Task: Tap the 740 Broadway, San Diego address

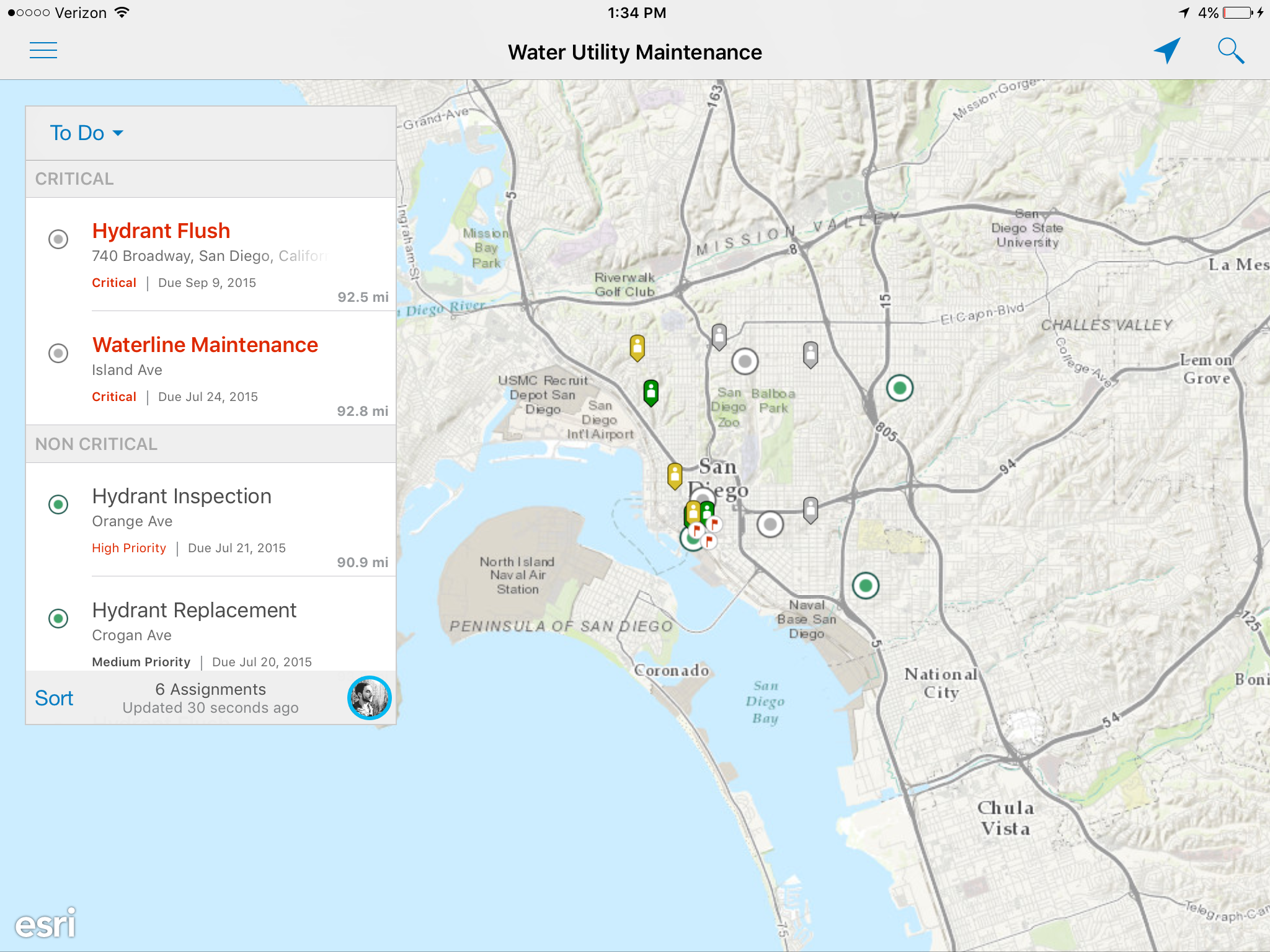Action: (x=209, y=256)
